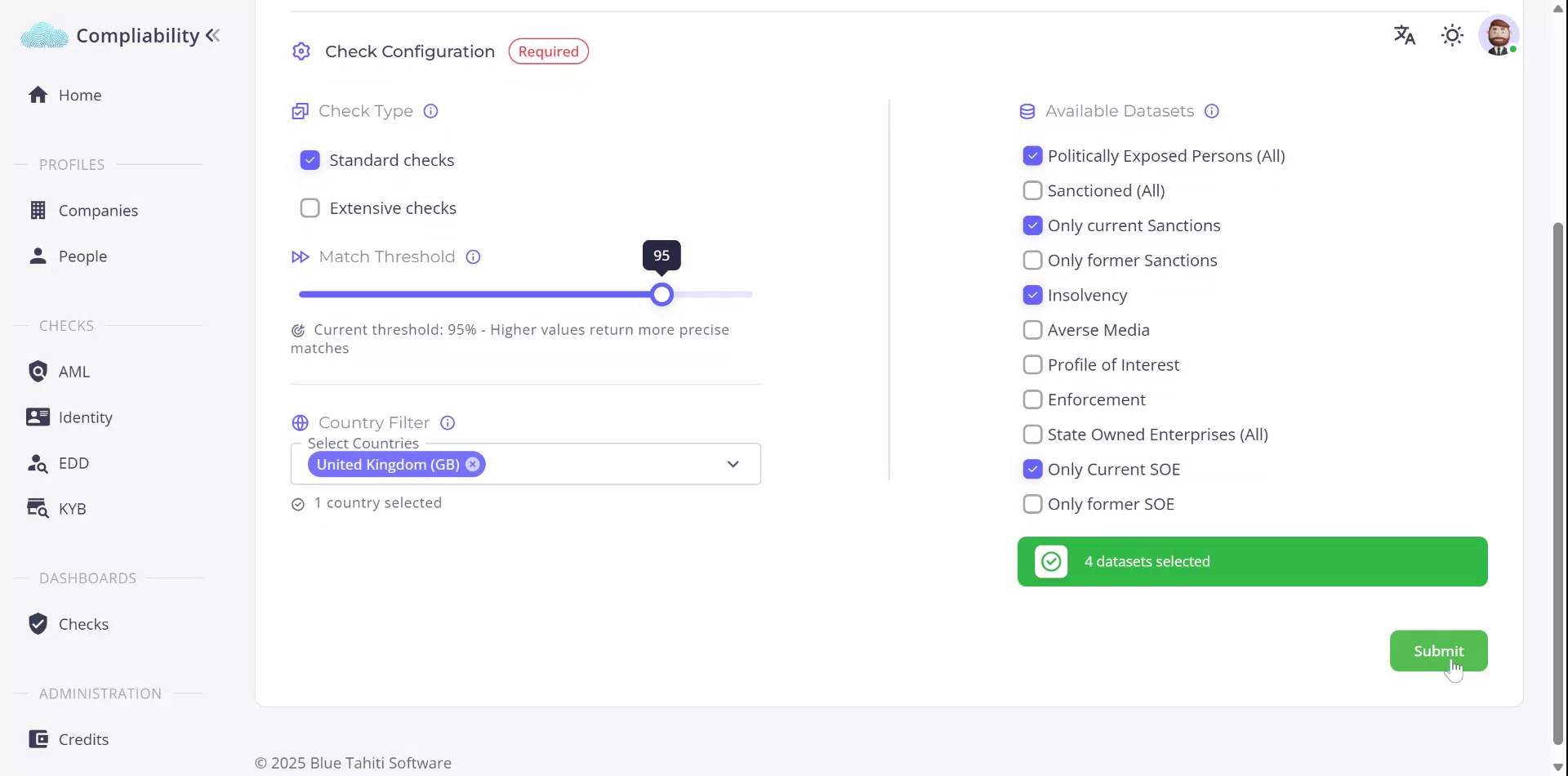Click the page scroll down arrow
Viewport: 1568px width, 776px height.
click(x=1557, y=767)
